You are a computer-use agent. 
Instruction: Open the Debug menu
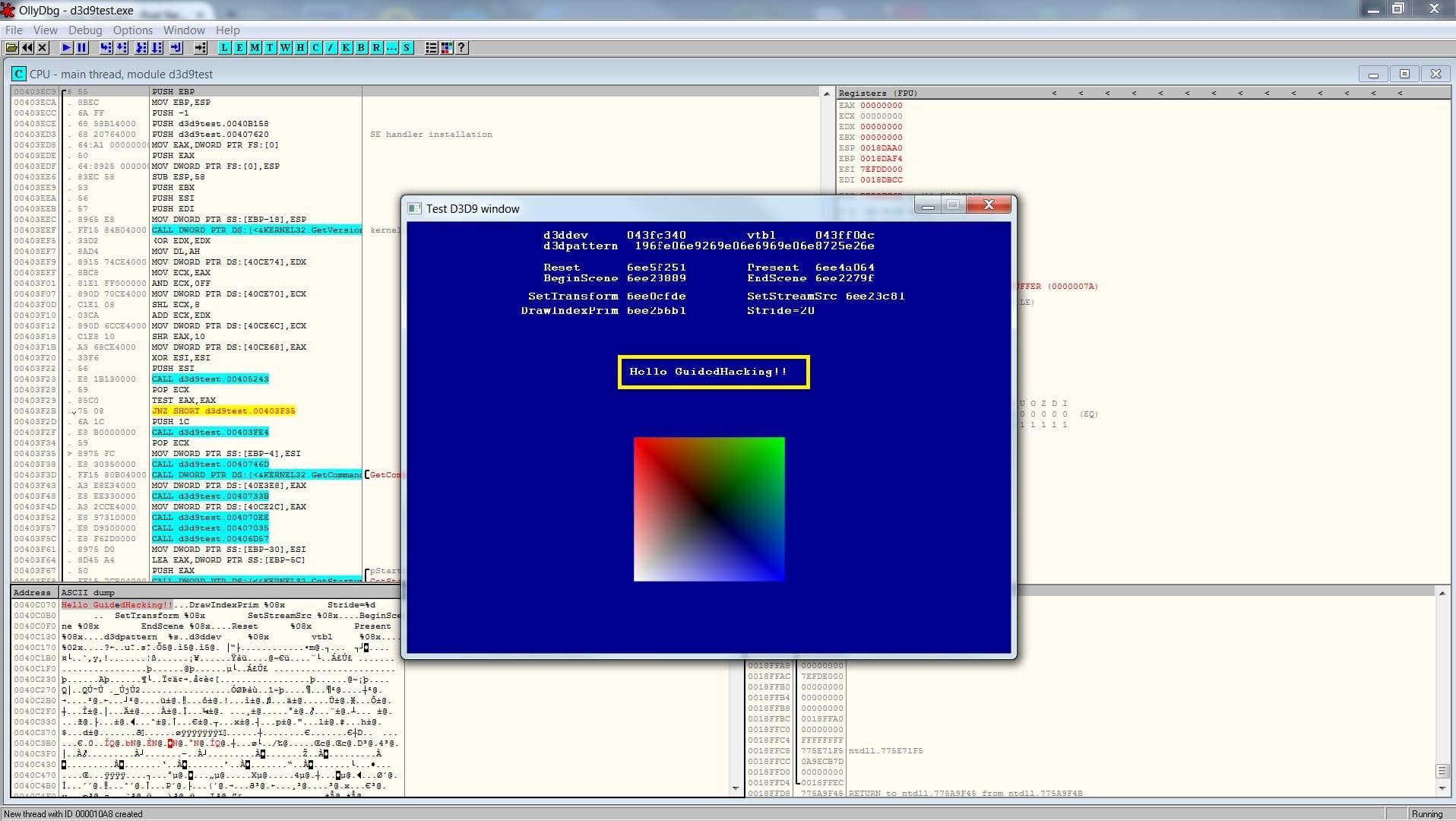coord(85,30)
